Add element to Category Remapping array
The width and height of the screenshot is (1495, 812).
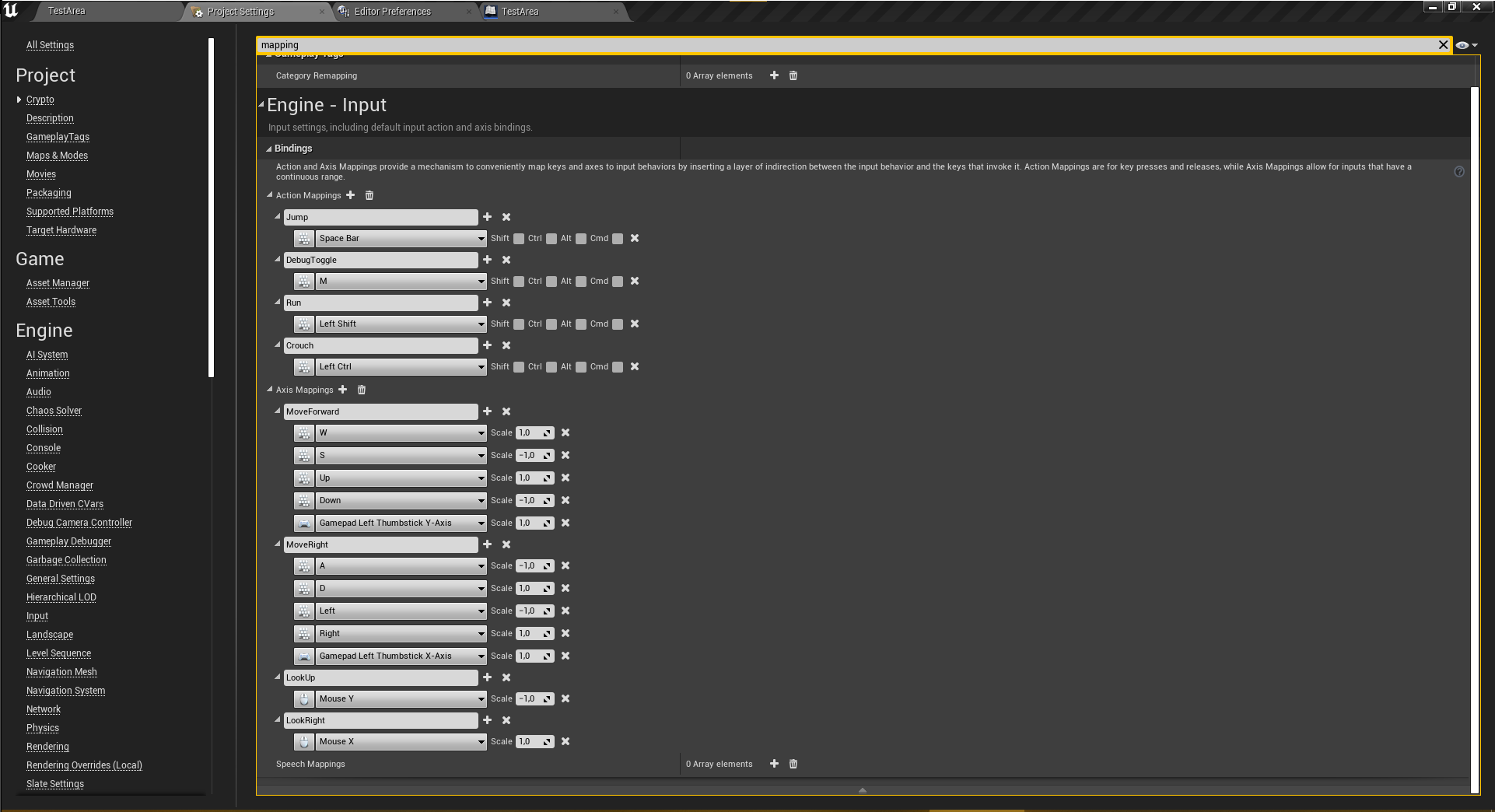click(774, 75)
